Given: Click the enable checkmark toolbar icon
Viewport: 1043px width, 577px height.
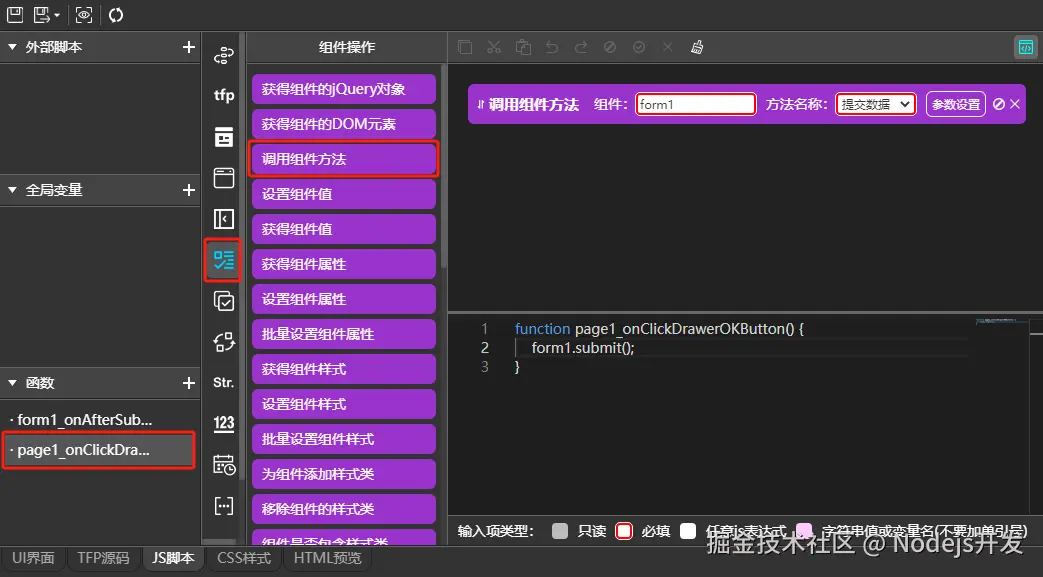Looking at the screenshot, I should pos(639,47).
